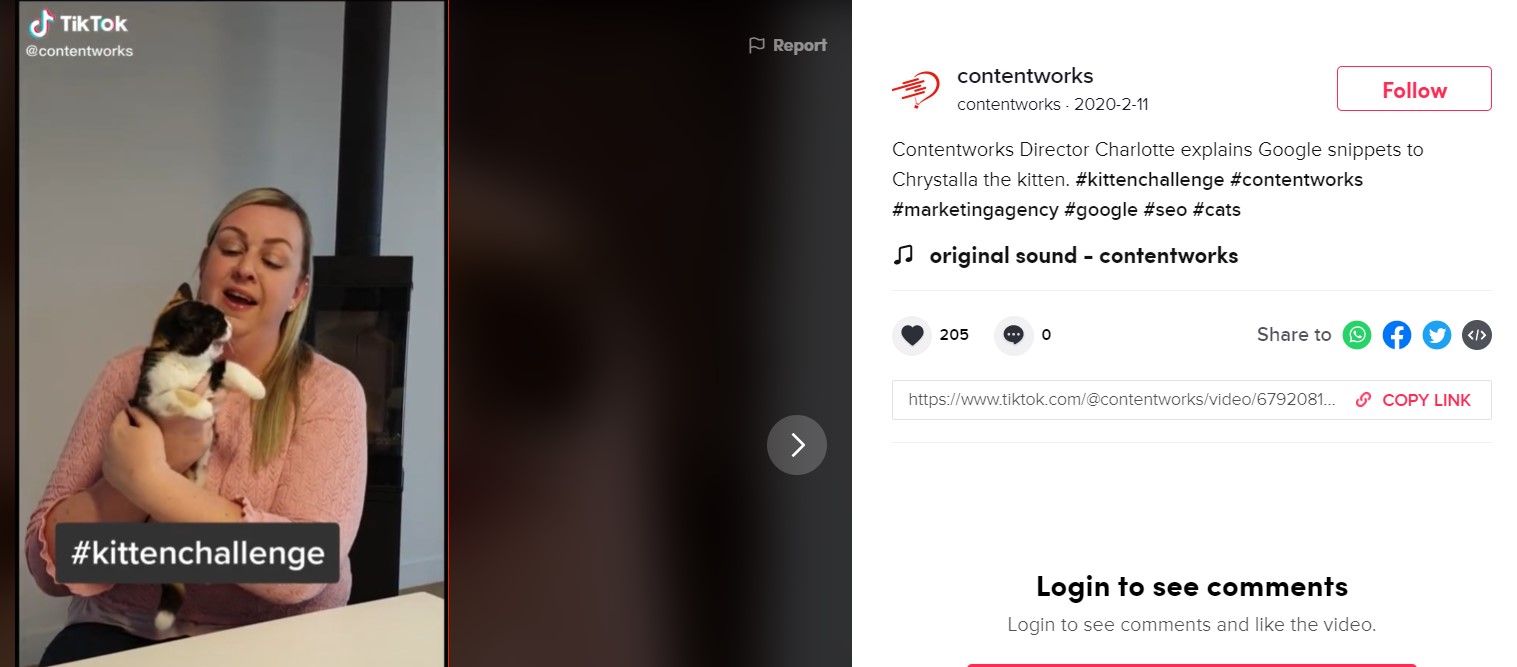Click the music note icon
This screenshot has width=1517, height=667.
(x=903, y=255)
